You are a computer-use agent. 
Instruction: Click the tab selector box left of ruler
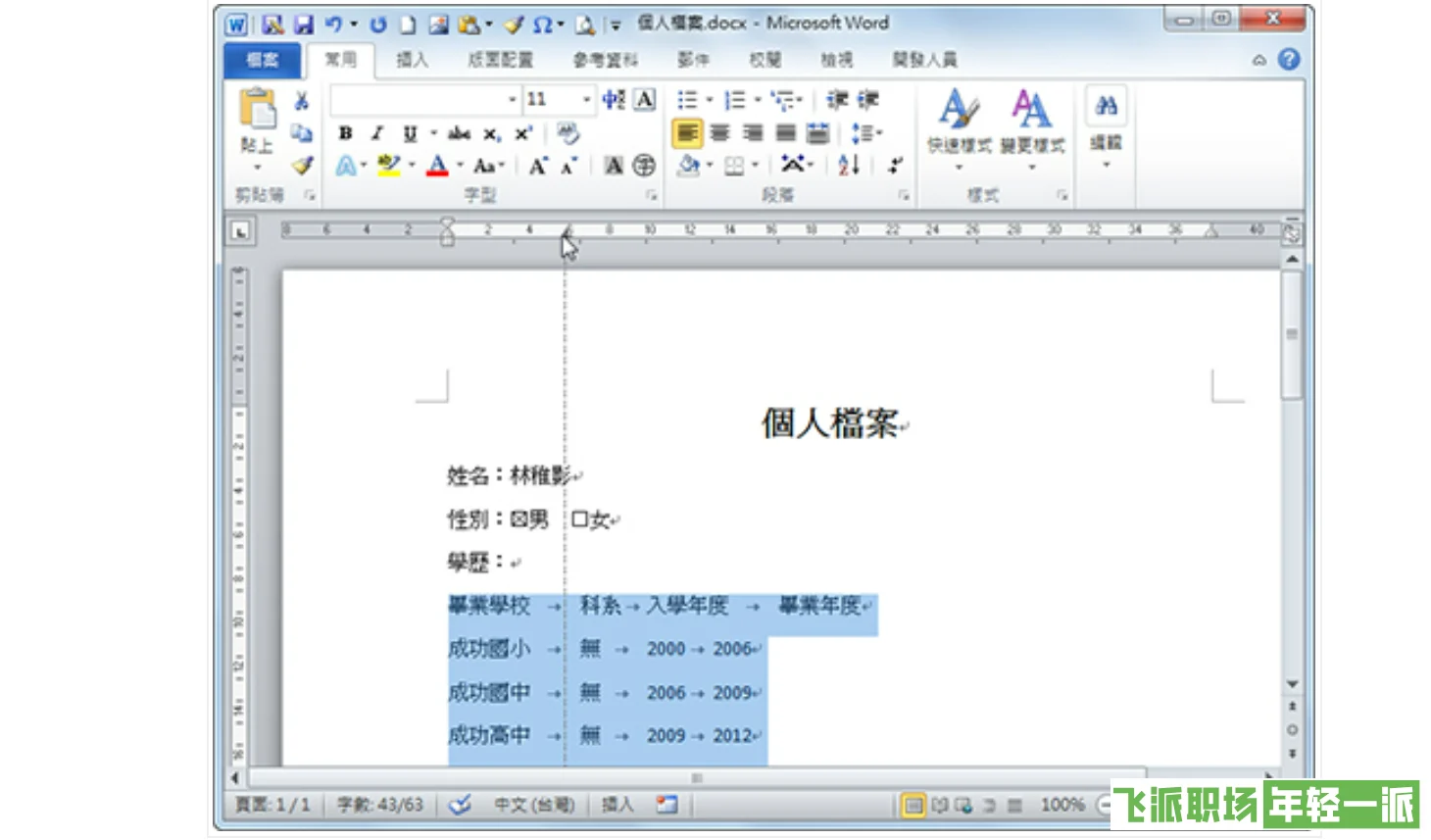point(240,232)
